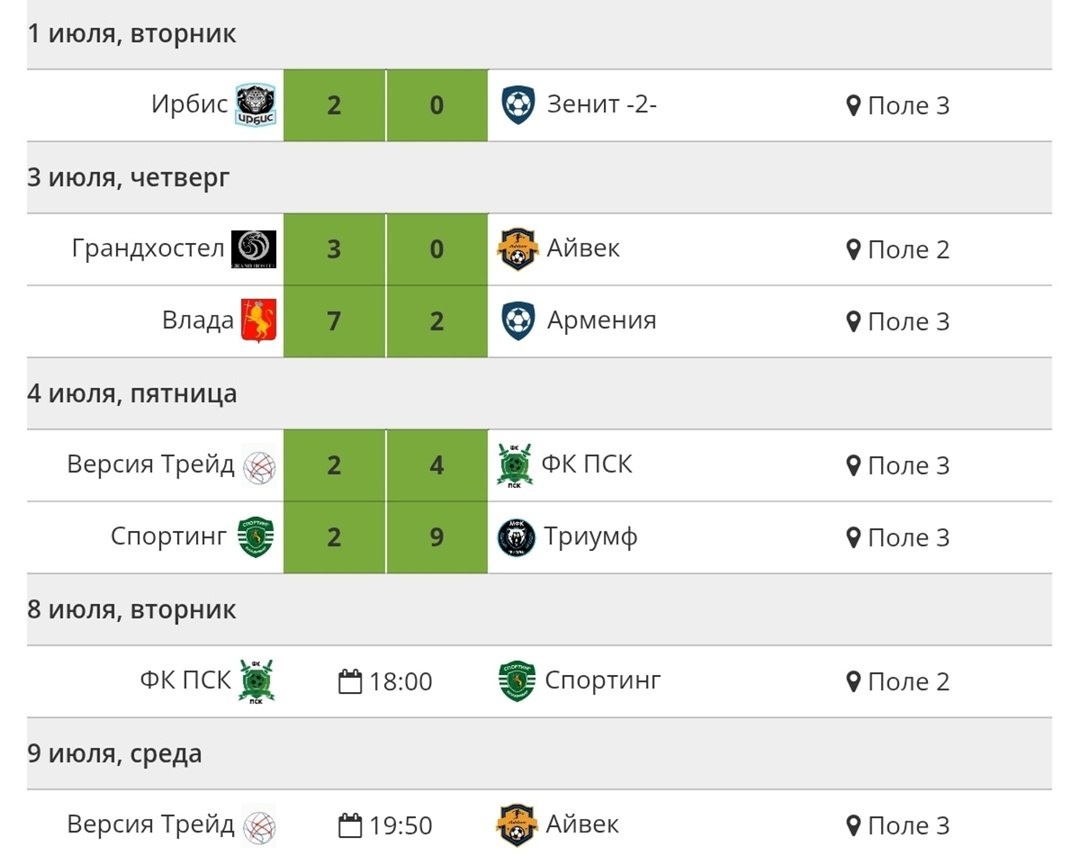Open the Триумф team link
1080x856 pixels.
[x=591, y=536]
